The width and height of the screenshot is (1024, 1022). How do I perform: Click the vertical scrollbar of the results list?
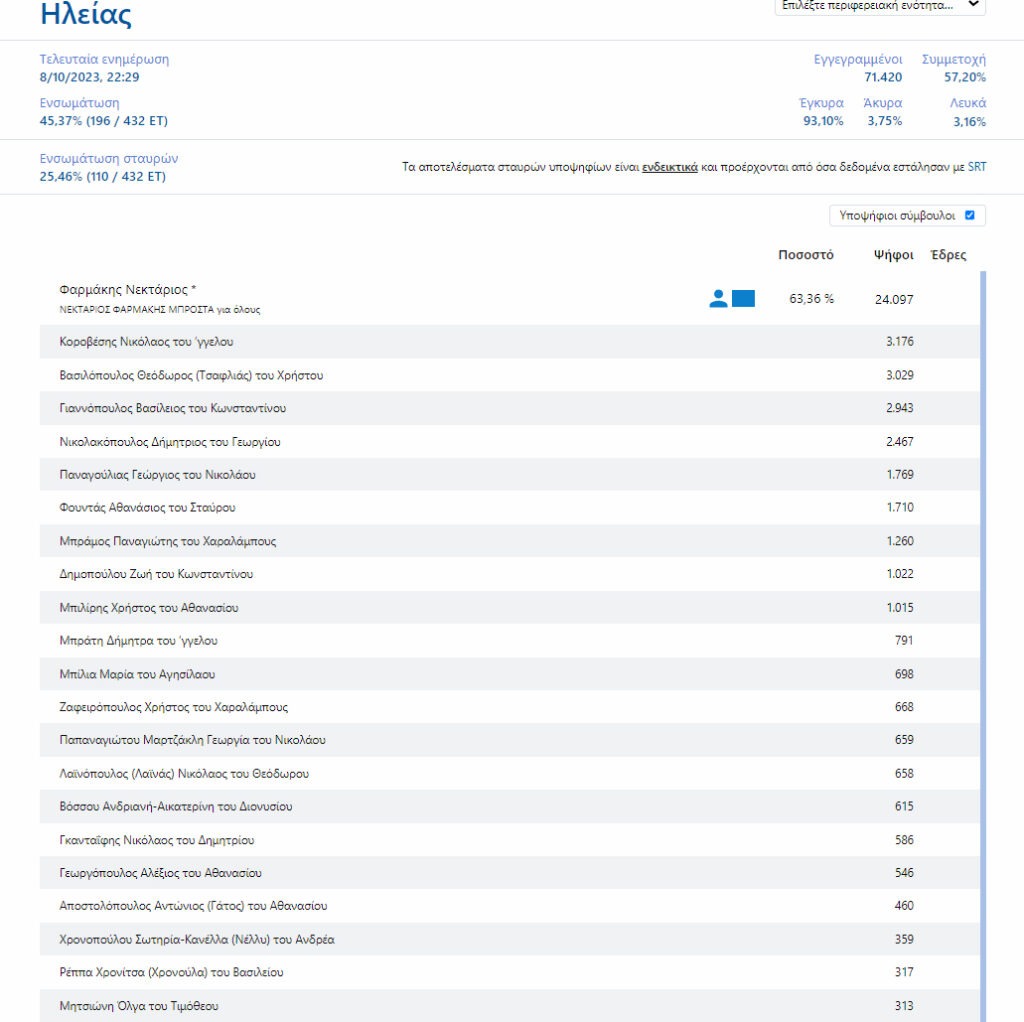pyautogui.click(x=983, y=647)
